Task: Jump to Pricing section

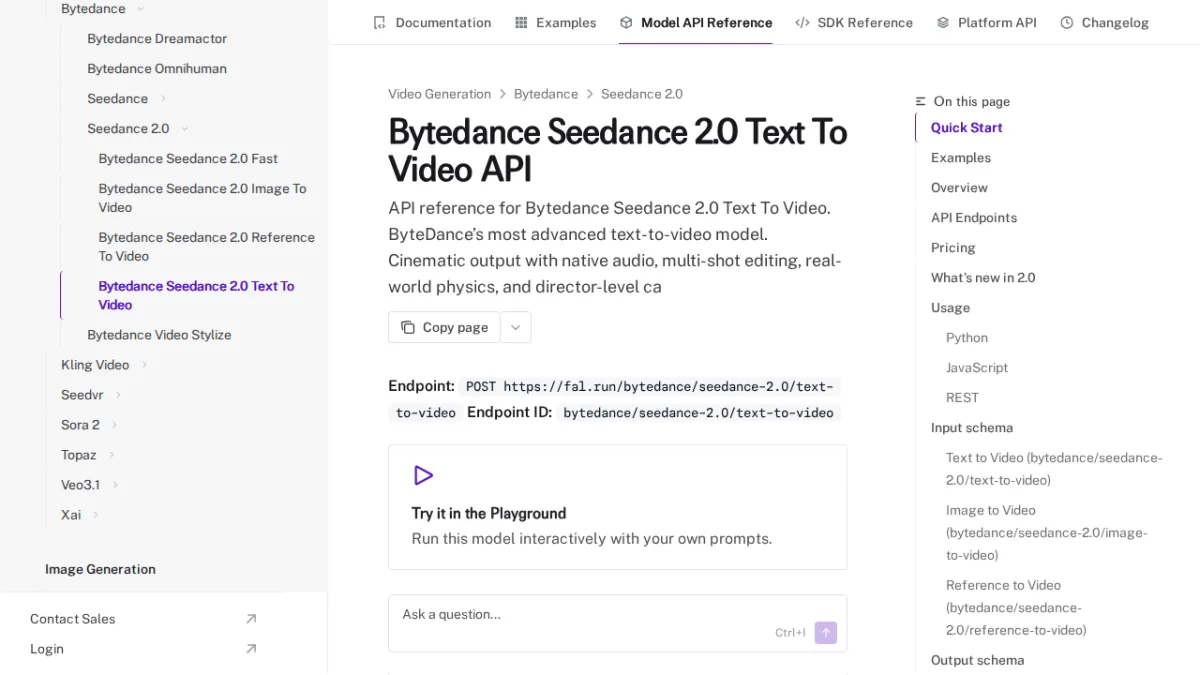Action: pyautogui.click(x=953, y=248)
